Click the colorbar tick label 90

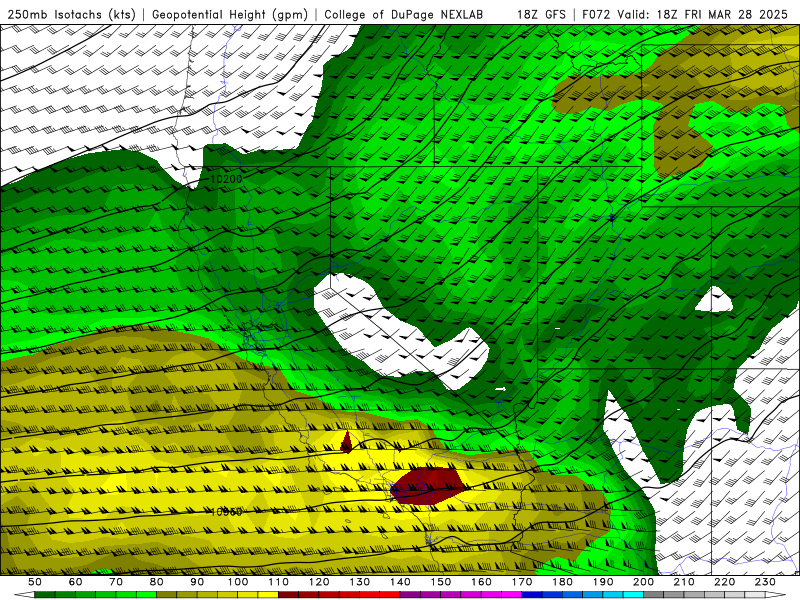click(197, 582)
